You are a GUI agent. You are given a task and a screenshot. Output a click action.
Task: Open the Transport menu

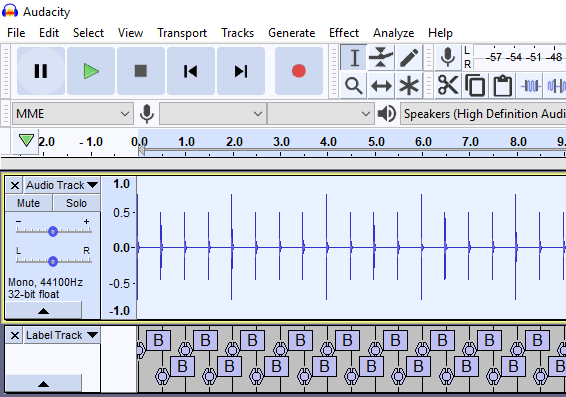point(182,33)
